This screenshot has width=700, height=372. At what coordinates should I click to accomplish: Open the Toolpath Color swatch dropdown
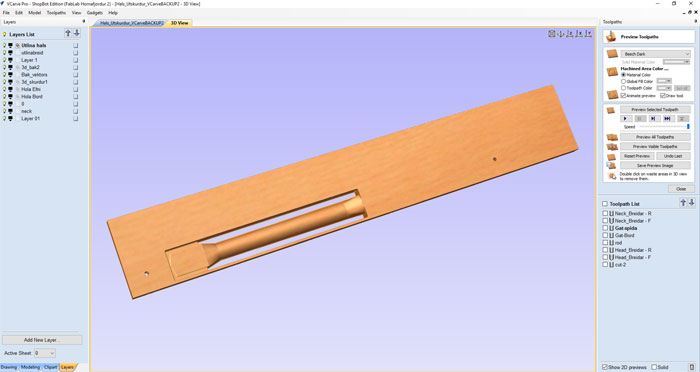[664, 88]
